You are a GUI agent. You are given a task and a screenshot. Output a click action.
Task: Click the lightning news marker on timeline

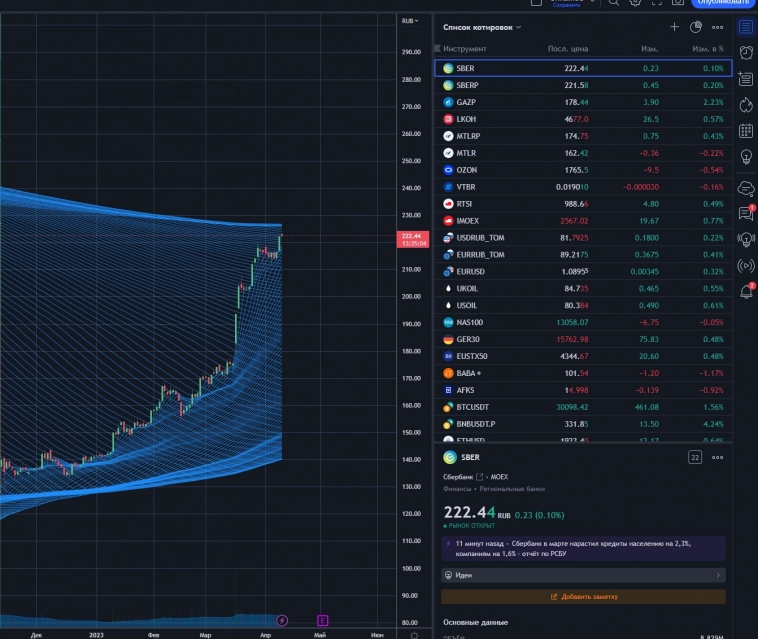282,620
